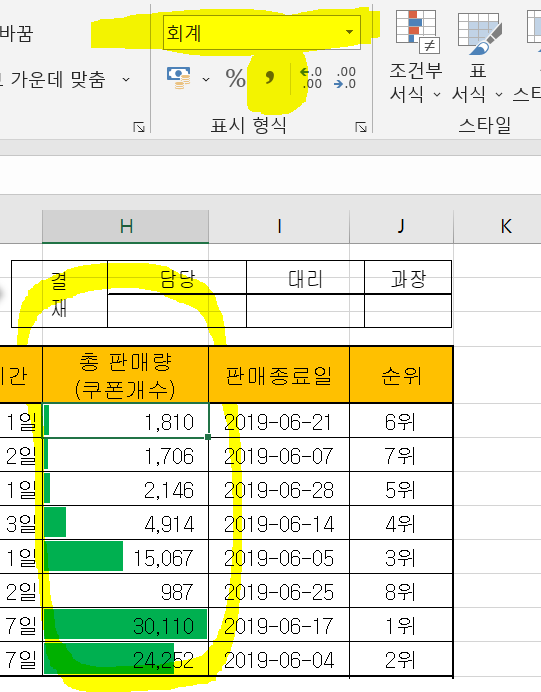Open the Format as Table (표 서식) gallery
The width and height of the screenshot is (541, 692).
point(478,57)
